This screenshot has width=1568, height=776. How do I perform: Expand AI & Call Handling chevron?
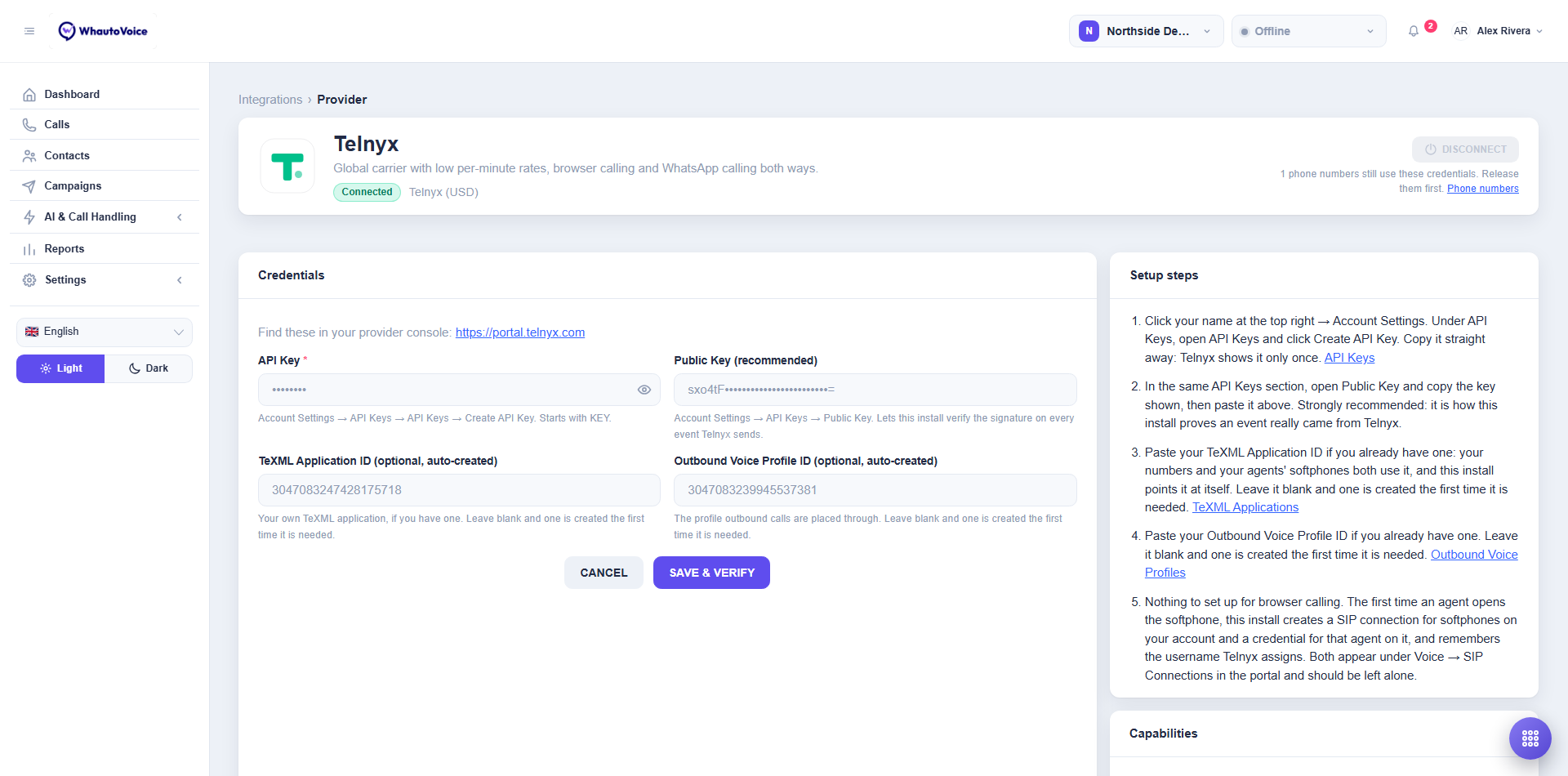[x=180, y=217]
